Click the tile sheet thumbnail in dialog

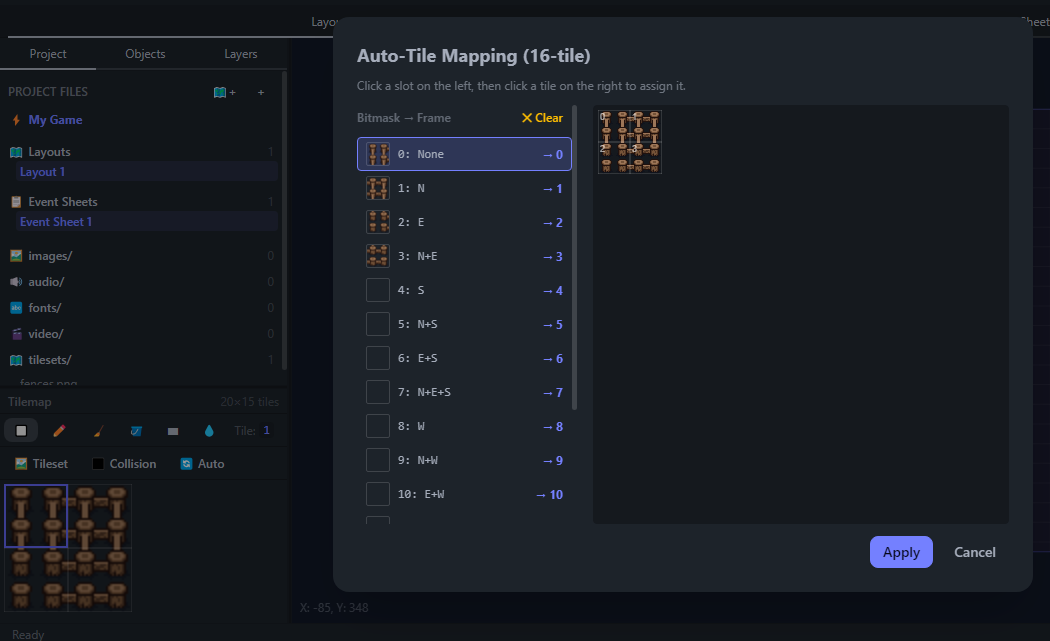coord(629,142)
